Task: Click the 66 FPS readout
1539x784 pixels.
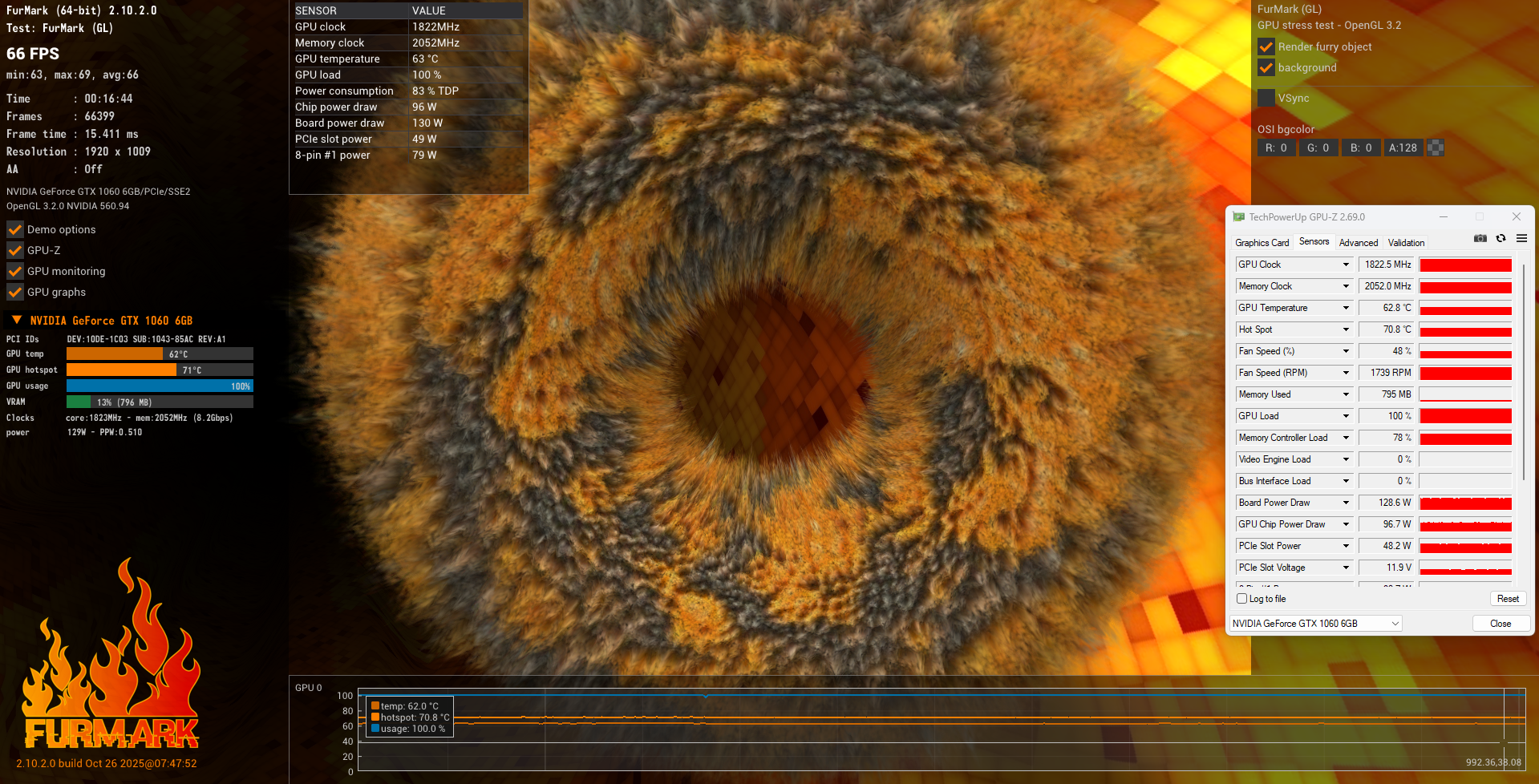Action: coord(33,54)
